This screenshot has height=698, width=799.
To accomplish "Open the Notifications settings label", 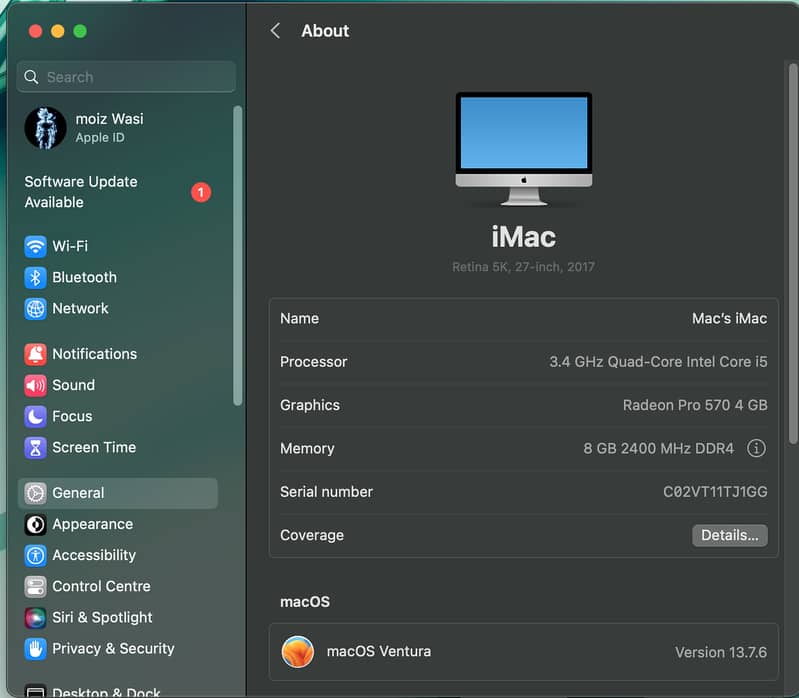I will tap(95, 354).
